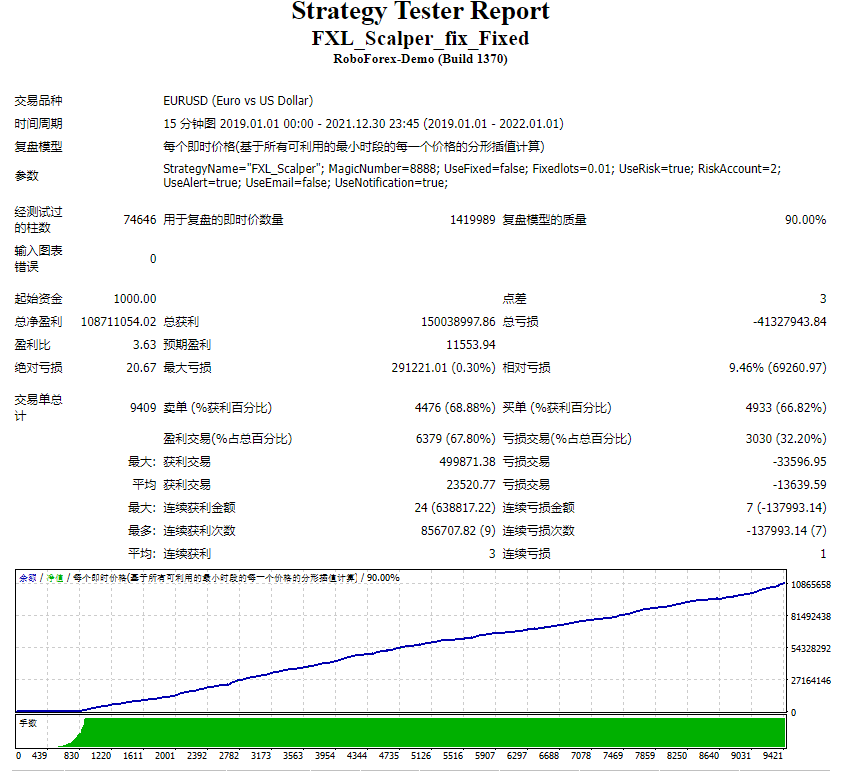Viewport: 859px width, 771px height.
Task: Click the largest profit trade 499871.38
Action: pos(467,462)
